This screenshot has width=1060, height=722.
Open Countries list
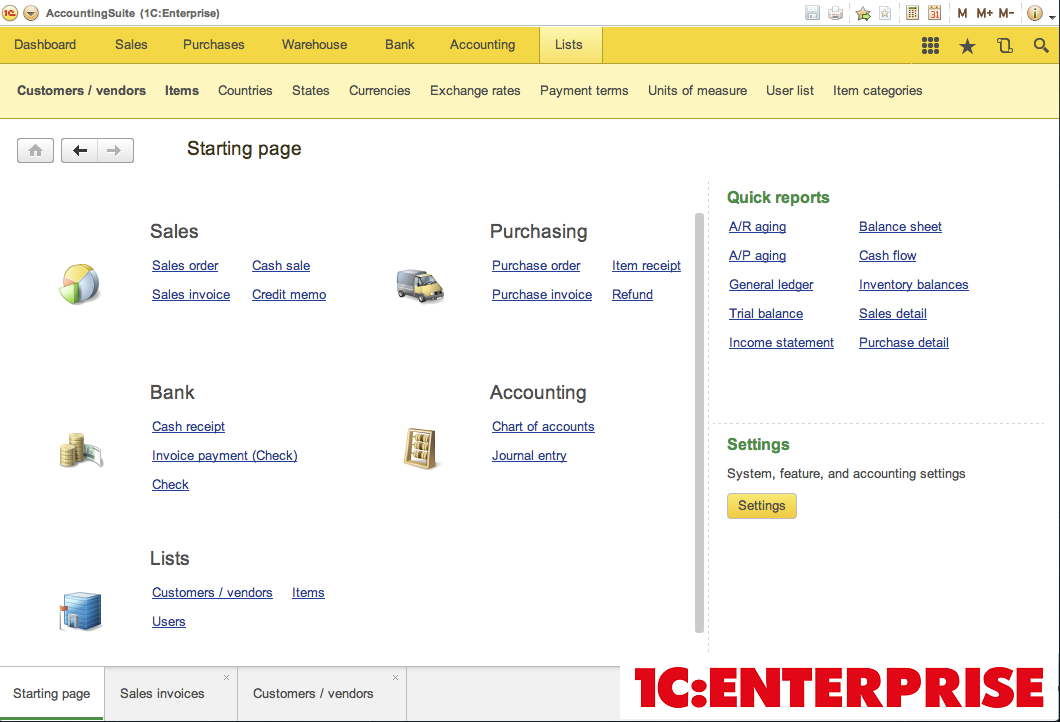tap(245, 91)
